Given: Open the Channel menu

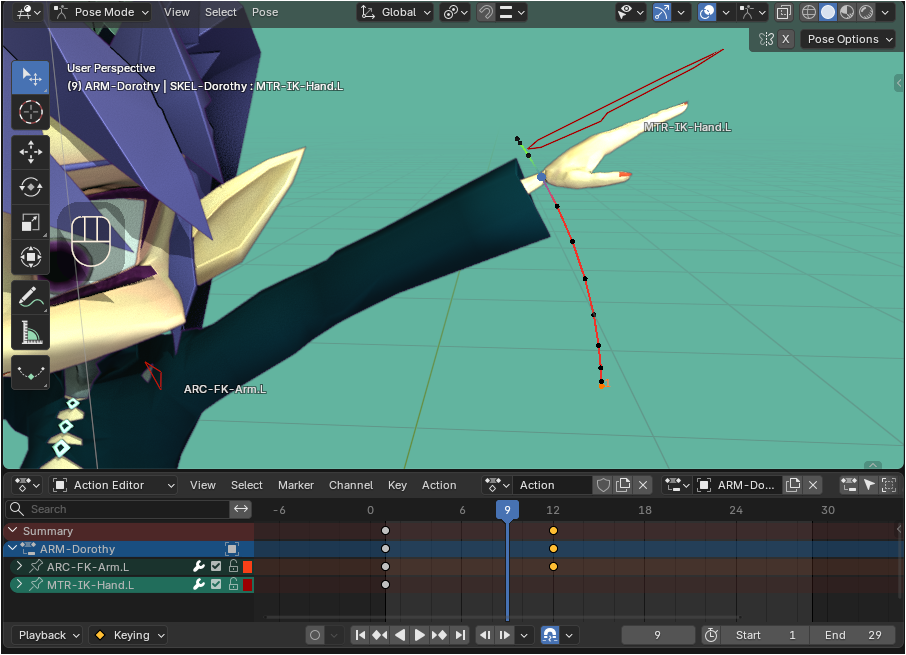Looking at the screenshot, I should point(351,485).
